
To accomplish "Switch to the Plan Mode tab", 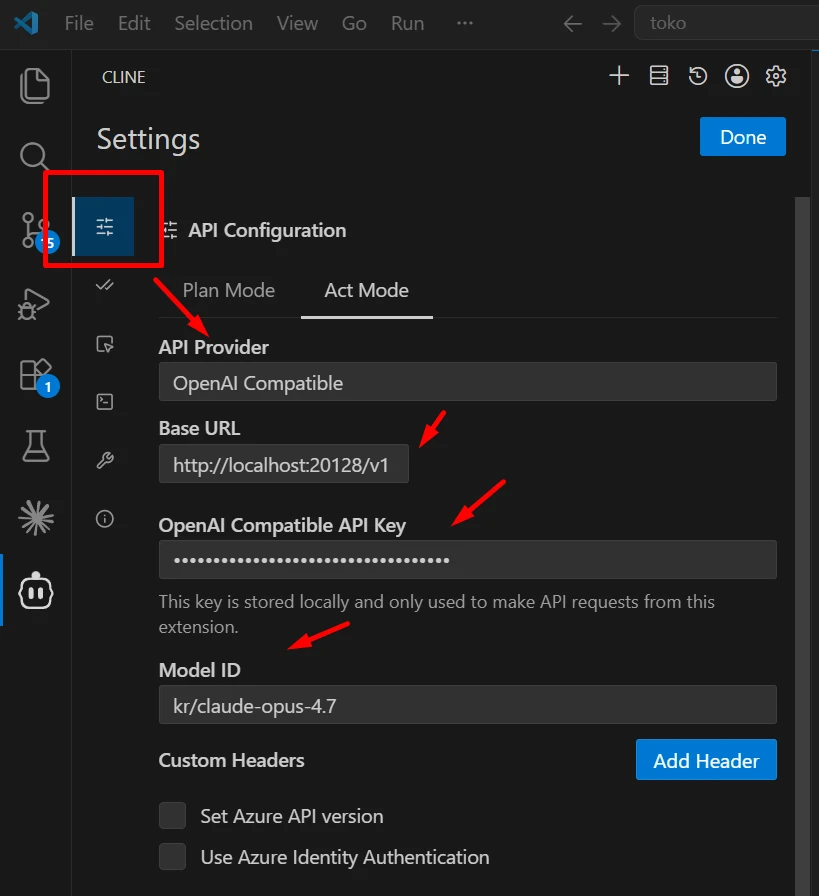I will point(229,290).
